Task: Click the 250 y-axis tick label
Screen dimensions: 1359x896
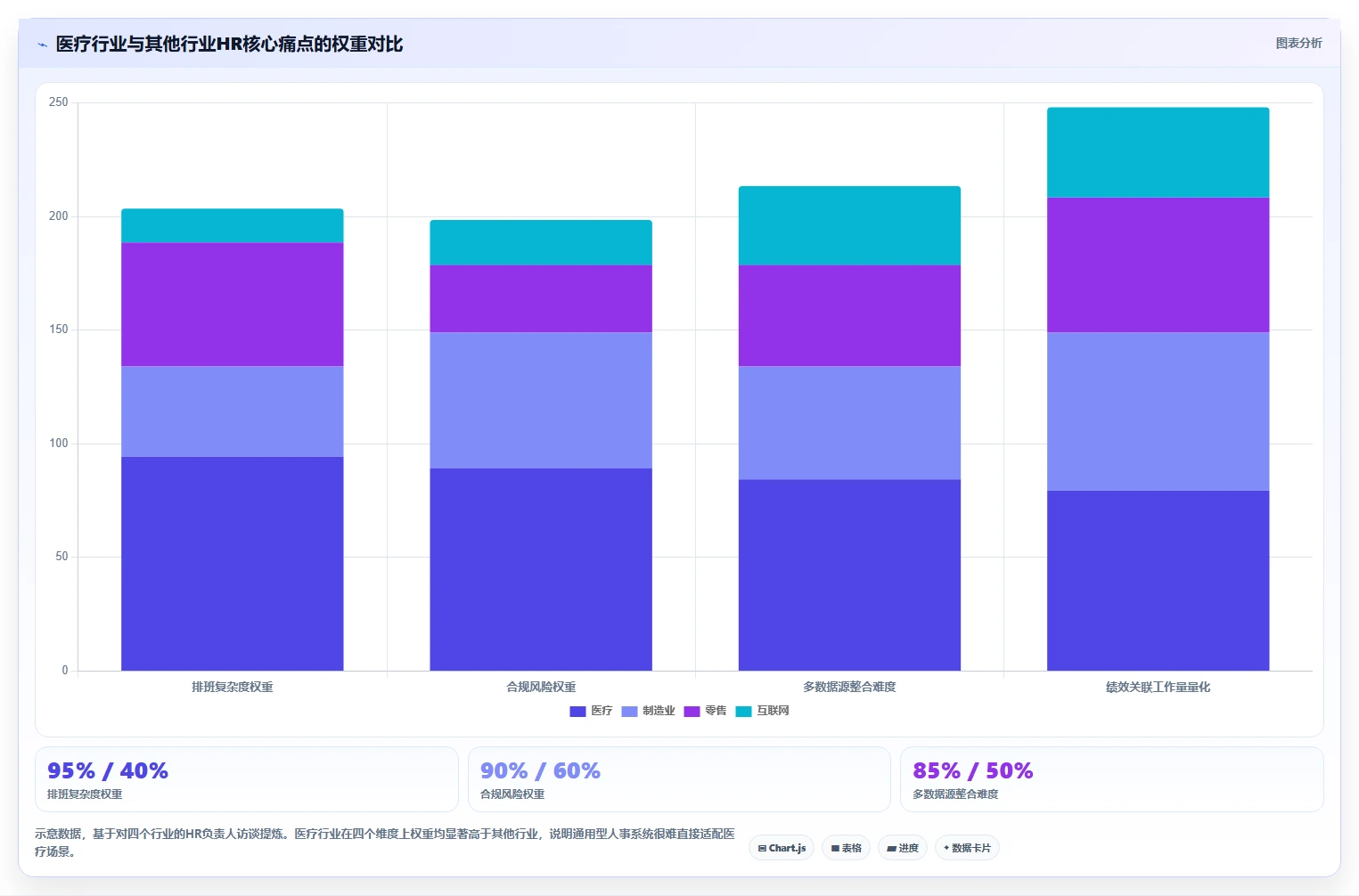Action: pos(59,102)
